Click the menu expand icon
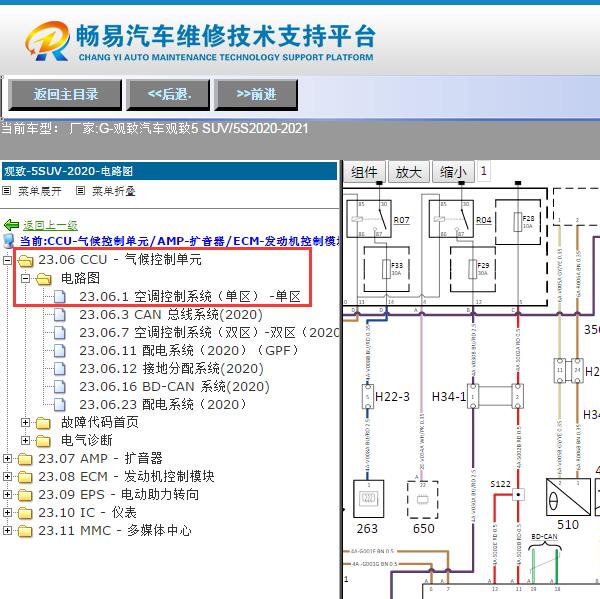Viewport: 600px width, 599px height. click(7, 190)
